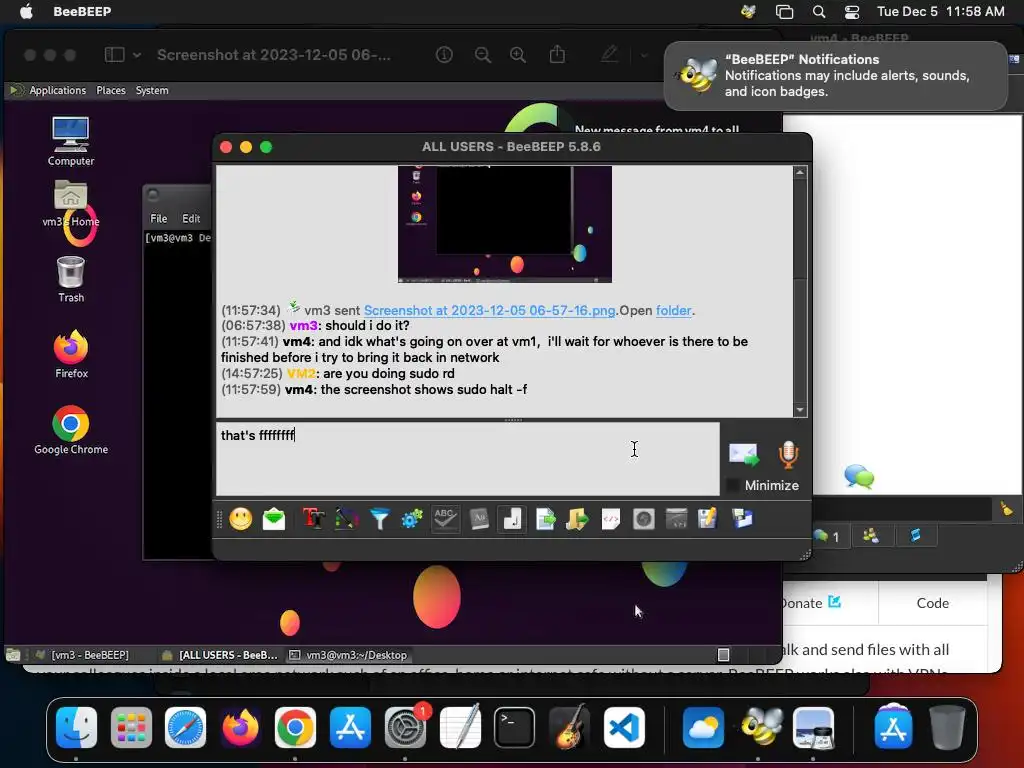Screen dimensions: 1024x768
Task: Toggle the Preview markup pen icon
Action: click(609, 54)
